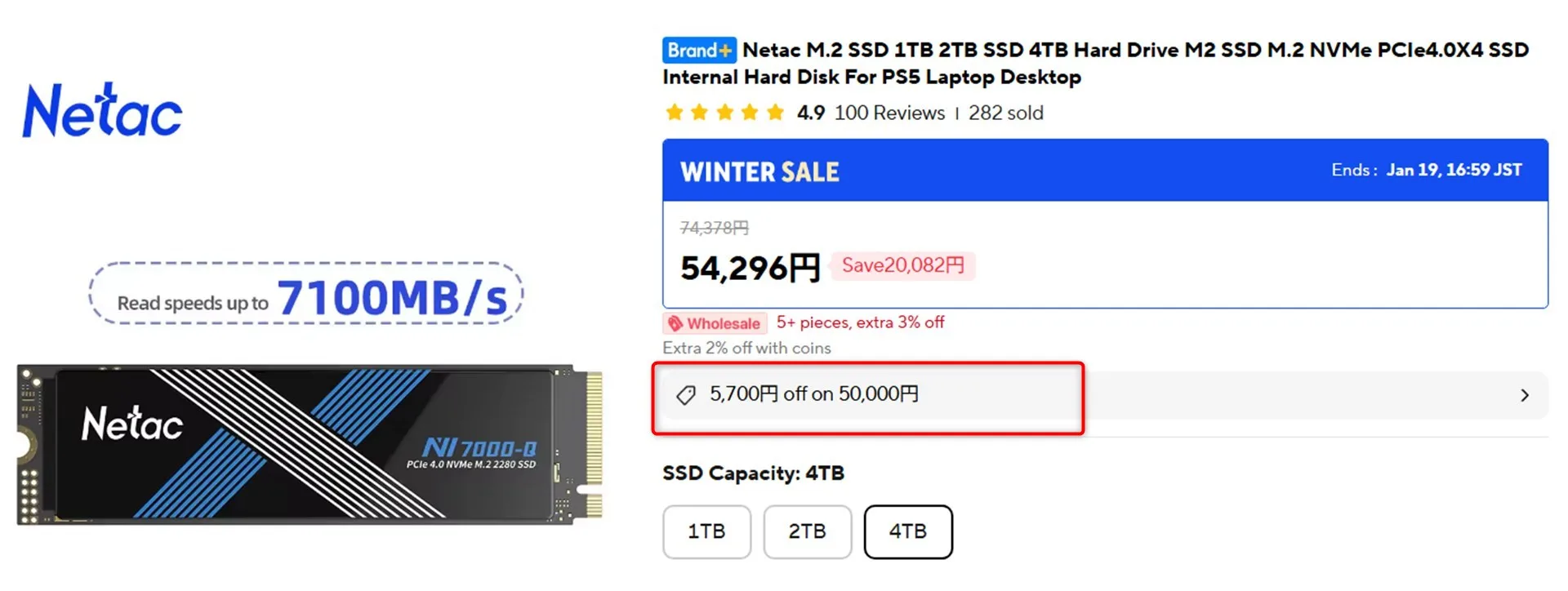Click the 54,296円 sale price
Viewport: 1568px width, 591px height.
point(750,268)
